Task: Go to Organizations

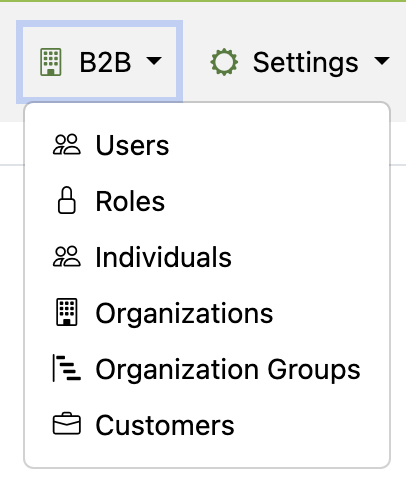Action: click(207, 313)
